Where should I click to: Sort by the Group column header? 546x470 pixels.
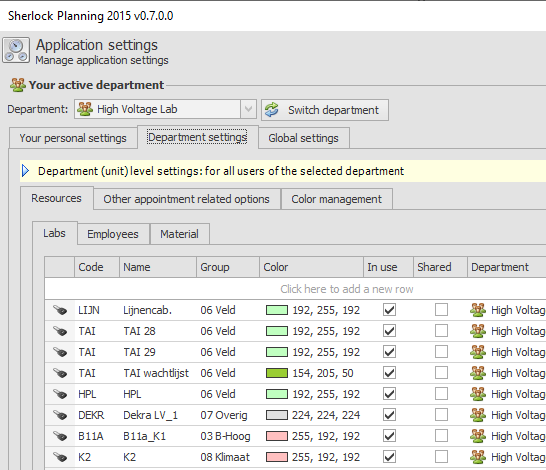click(228, 267)
